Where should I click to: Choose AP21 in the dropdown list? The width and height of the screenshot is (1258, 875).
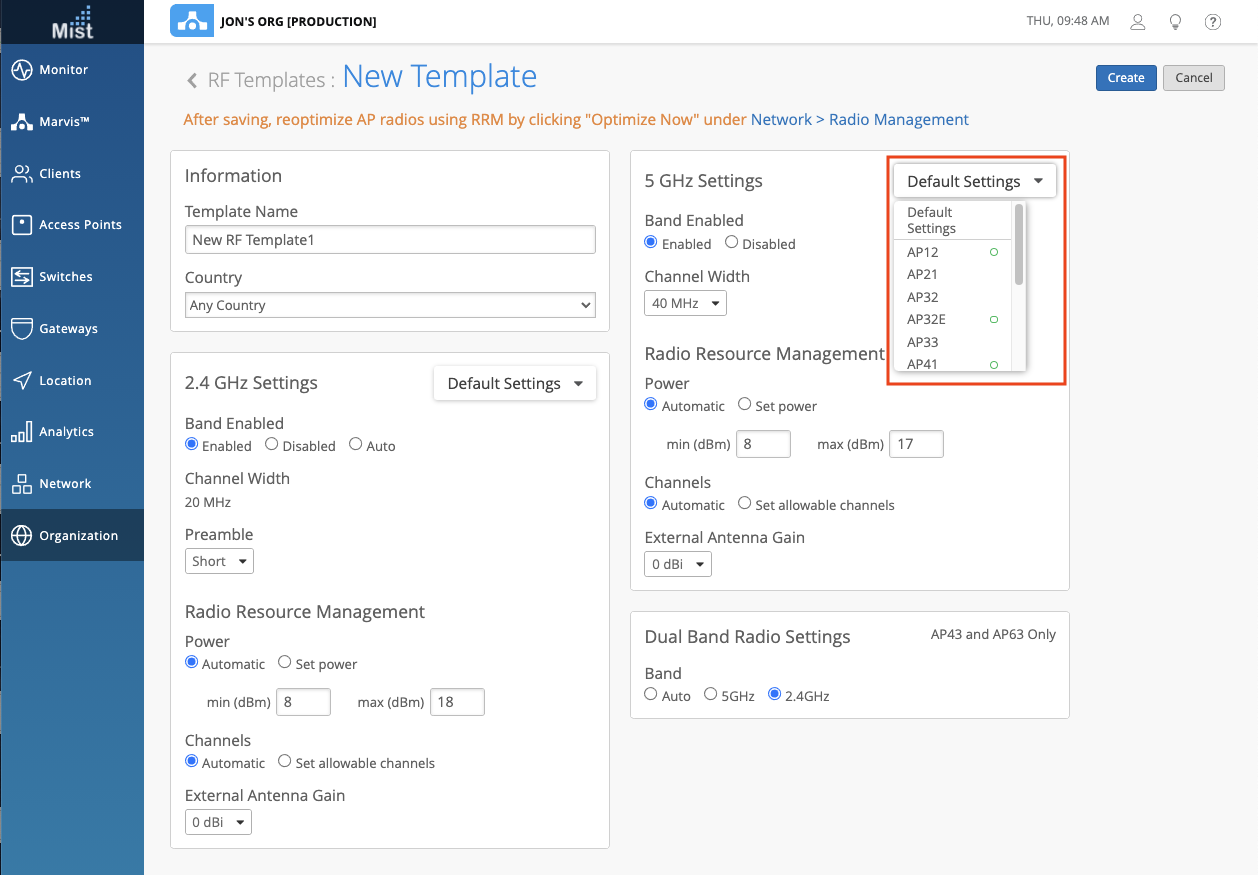(x=922, y=274)
